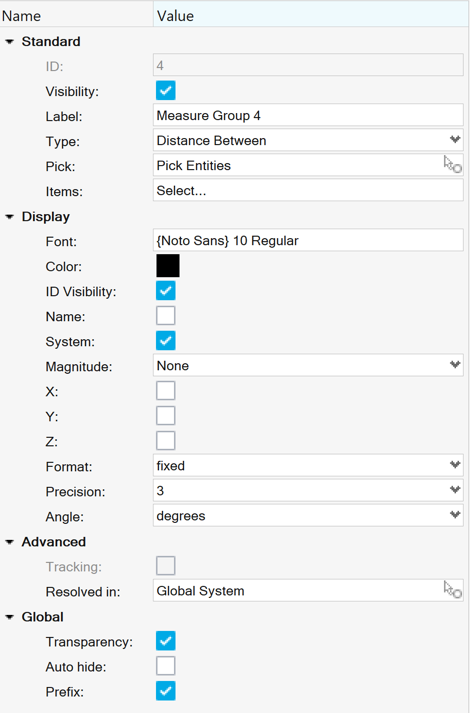Screen dimensions: 470x713
Task: Click the black Color swatch
Action: [x=168, y=266]
